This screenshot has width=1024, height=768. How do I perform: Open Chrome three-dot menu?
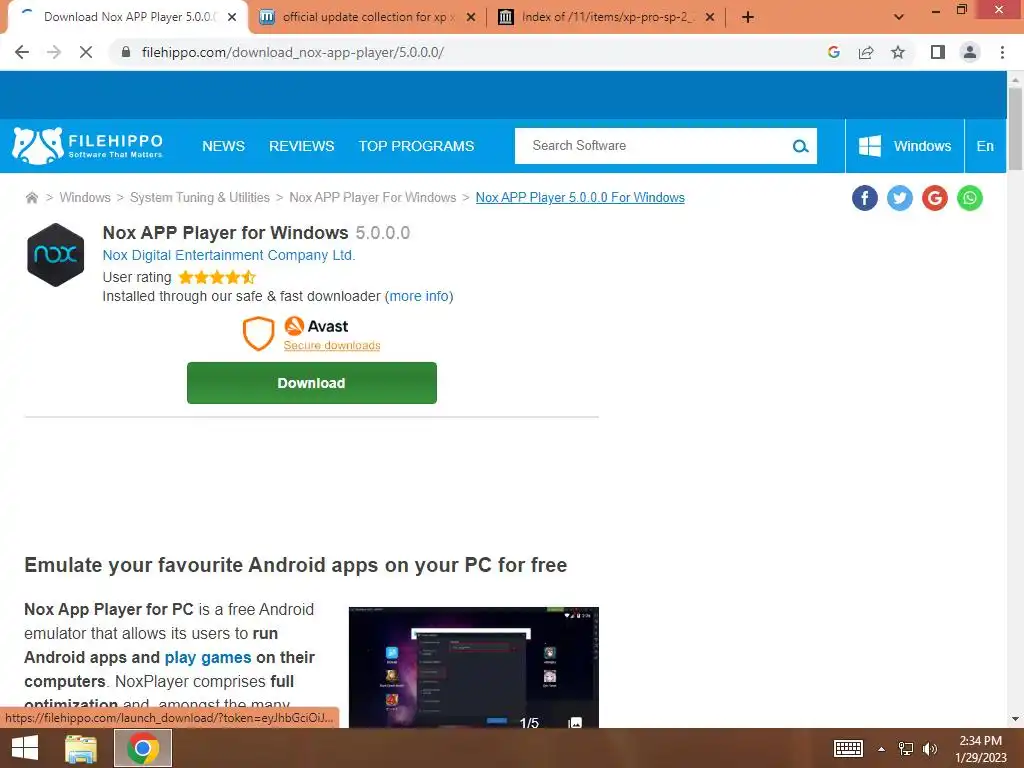tap(1002, 52)
